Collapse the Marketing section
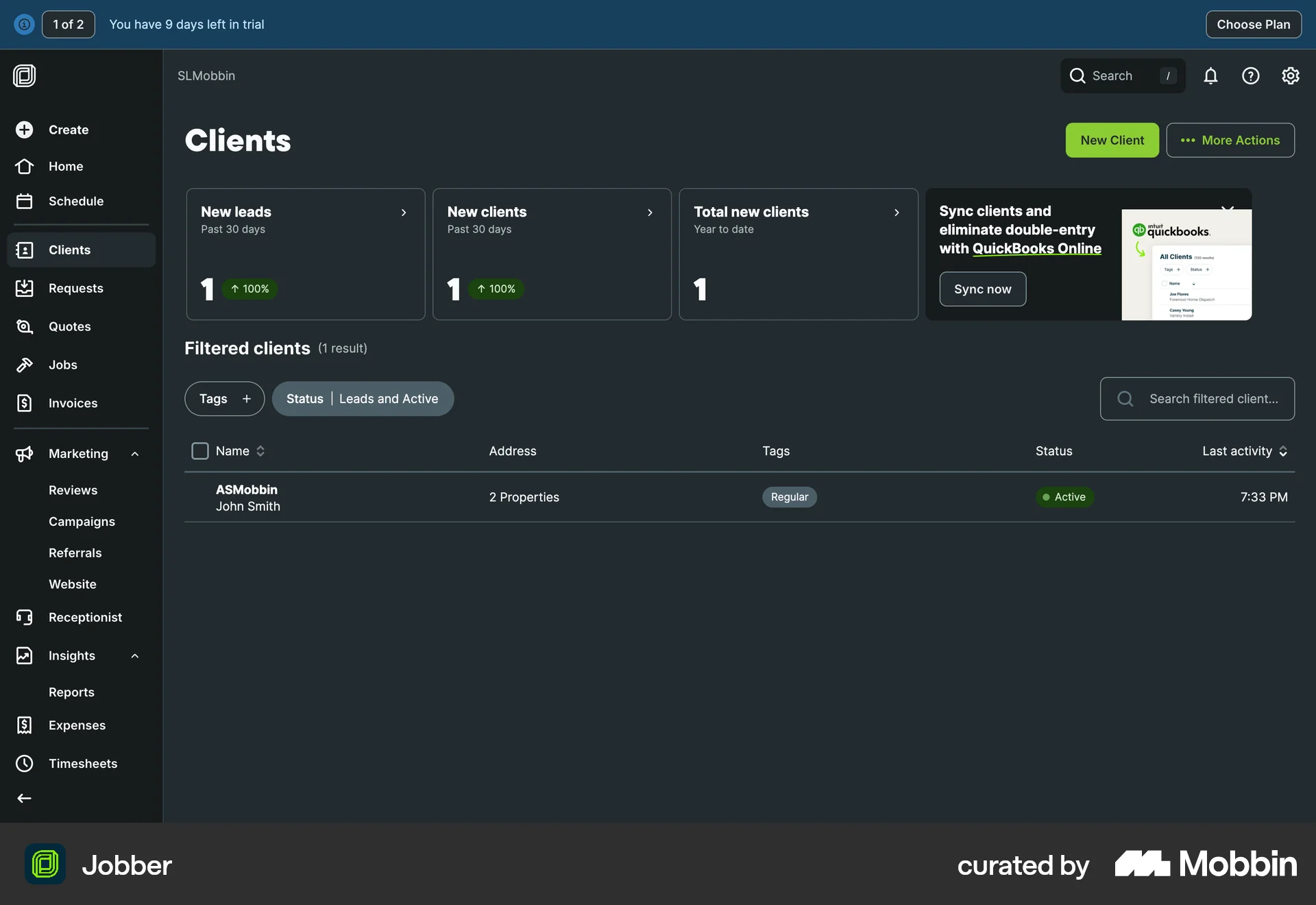The height and width of the screenshot is (905, 1316). point(134,453)
